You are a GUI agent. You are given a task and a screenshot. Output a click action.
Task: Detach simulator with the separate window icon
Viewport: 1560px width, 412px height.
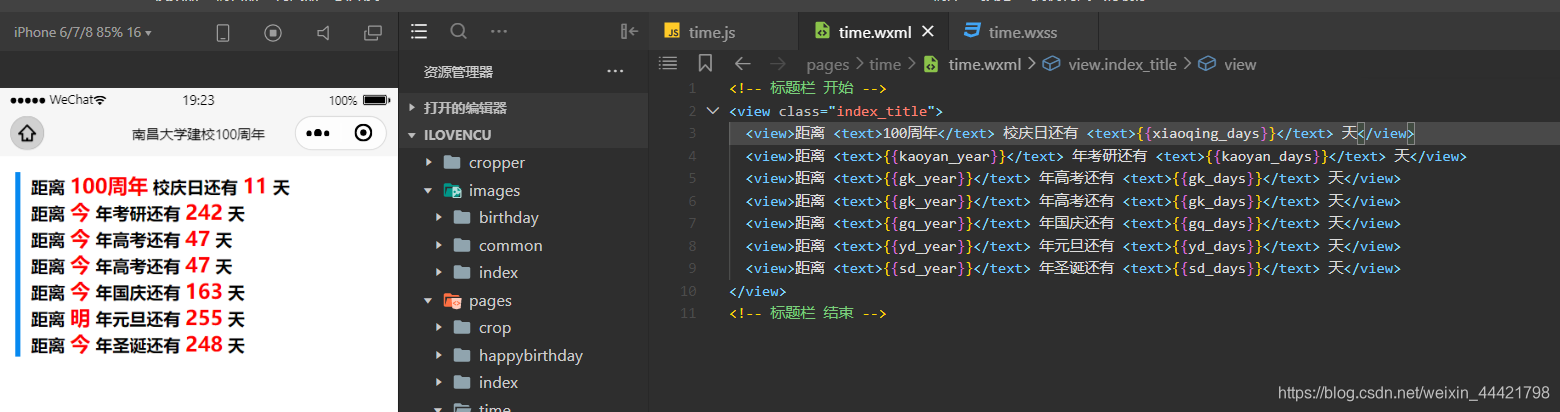click(373, 33)
